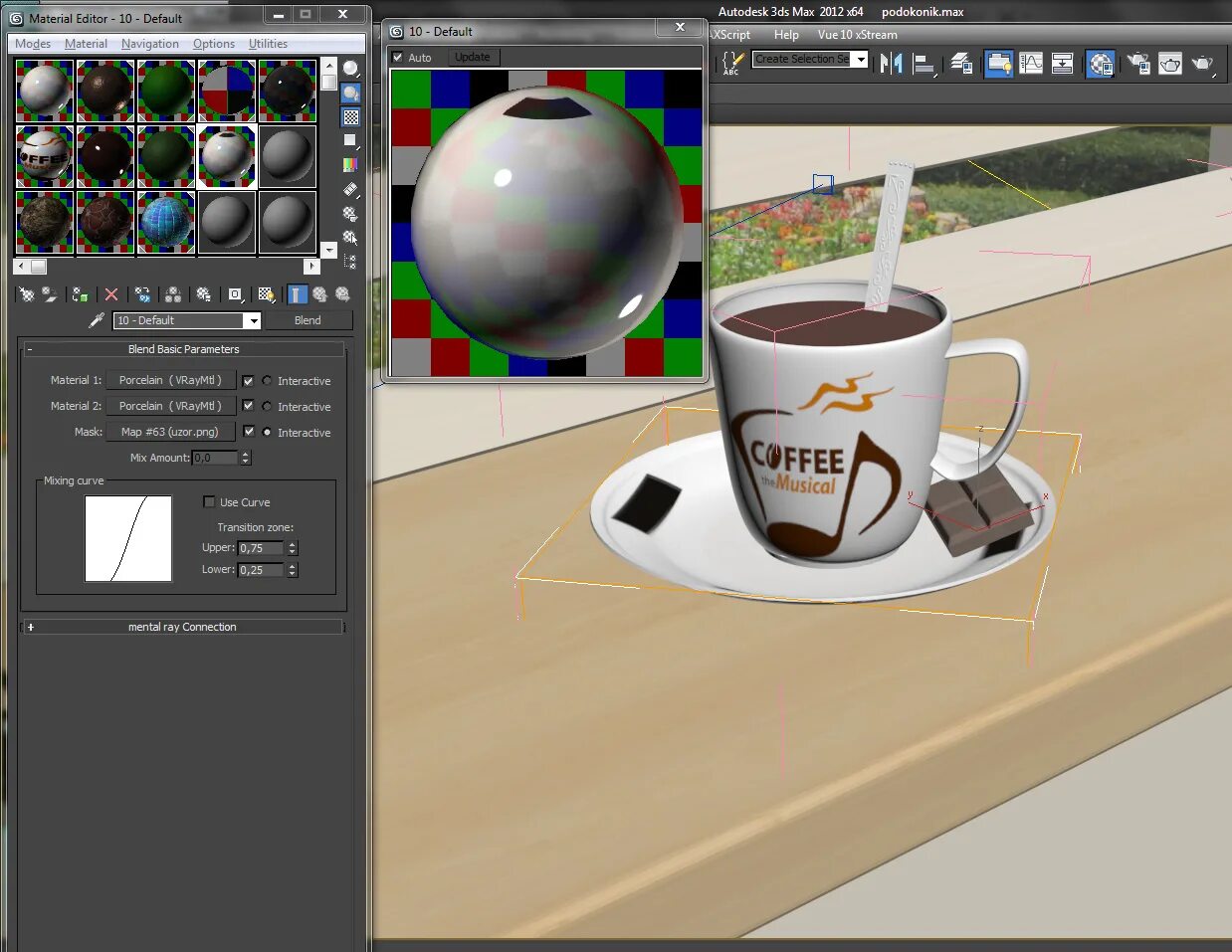Viewport: 1232px width, 952px height.
Task: Open the Manage Layers icon
Action: [x=961, y=64]
